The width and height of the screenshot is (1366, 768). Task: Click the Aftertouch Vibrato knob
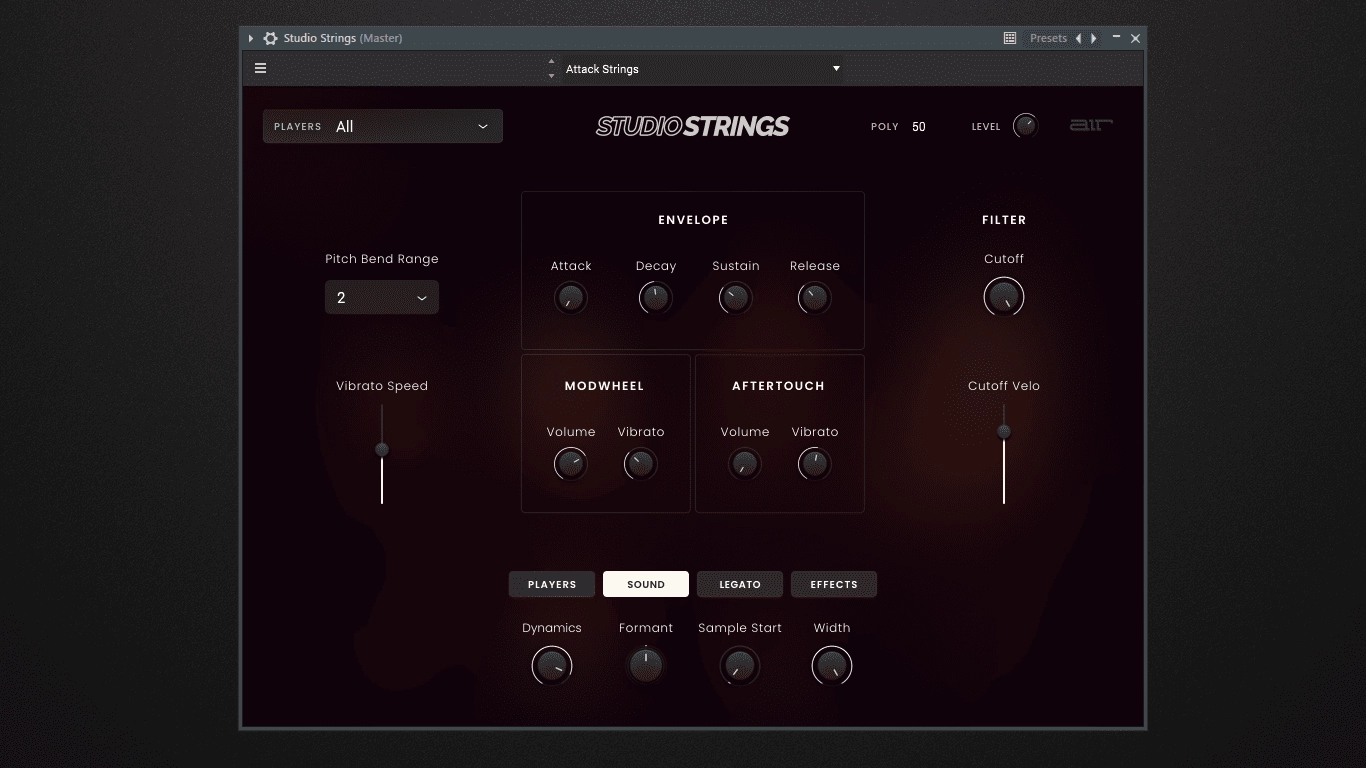[x=814, y=464]
